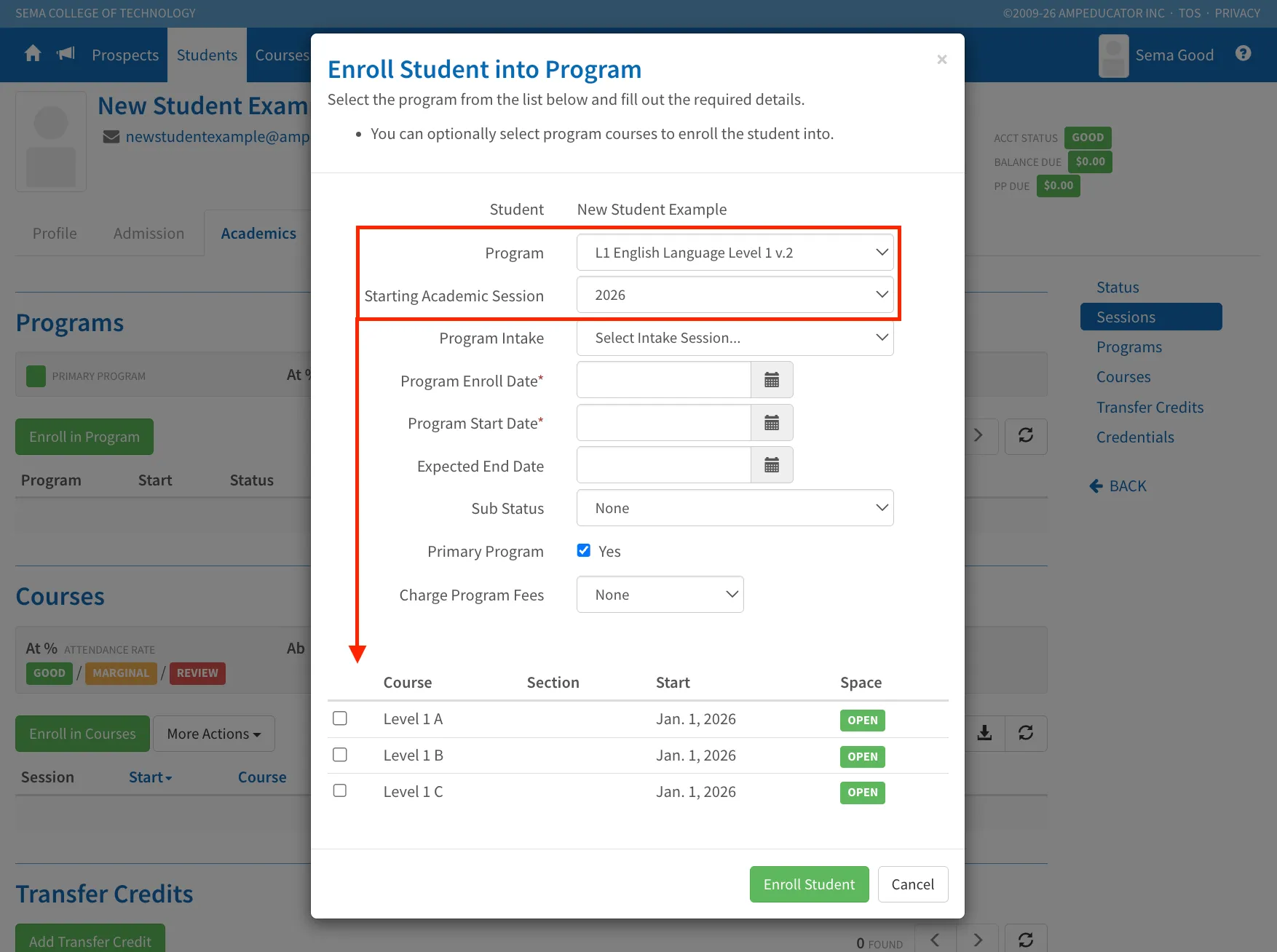Go to next page in Programs list
Screen dimensions: 1277x952
tap(978, 436)
